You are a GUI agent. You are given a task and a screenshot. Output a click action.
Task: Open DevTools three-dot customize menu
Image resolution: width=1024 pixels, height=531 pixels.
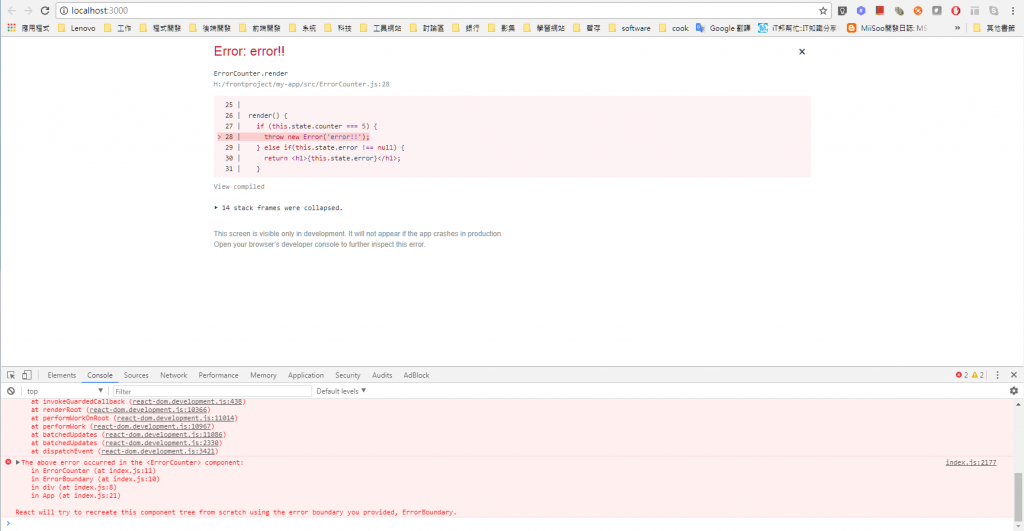tap(997, 375)
